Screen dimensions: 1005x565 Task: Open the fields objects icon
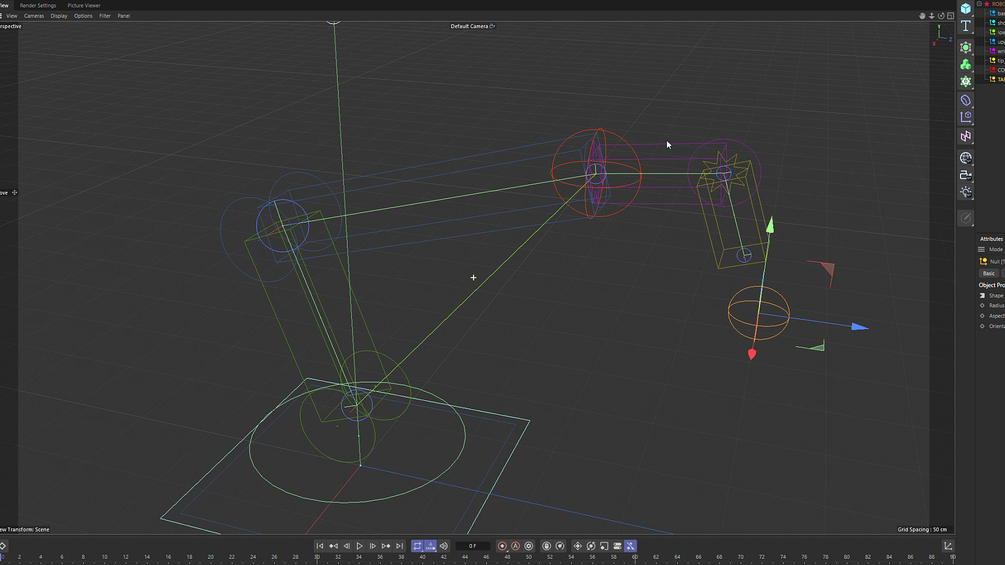pos(966,136)
